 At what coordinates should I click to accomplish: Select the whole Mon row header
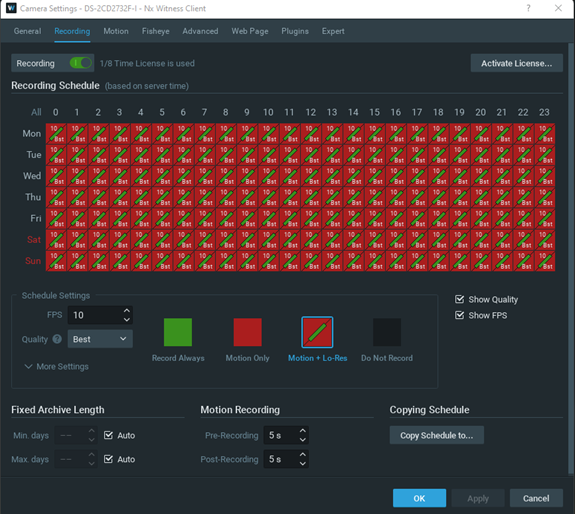pos(32,134)
